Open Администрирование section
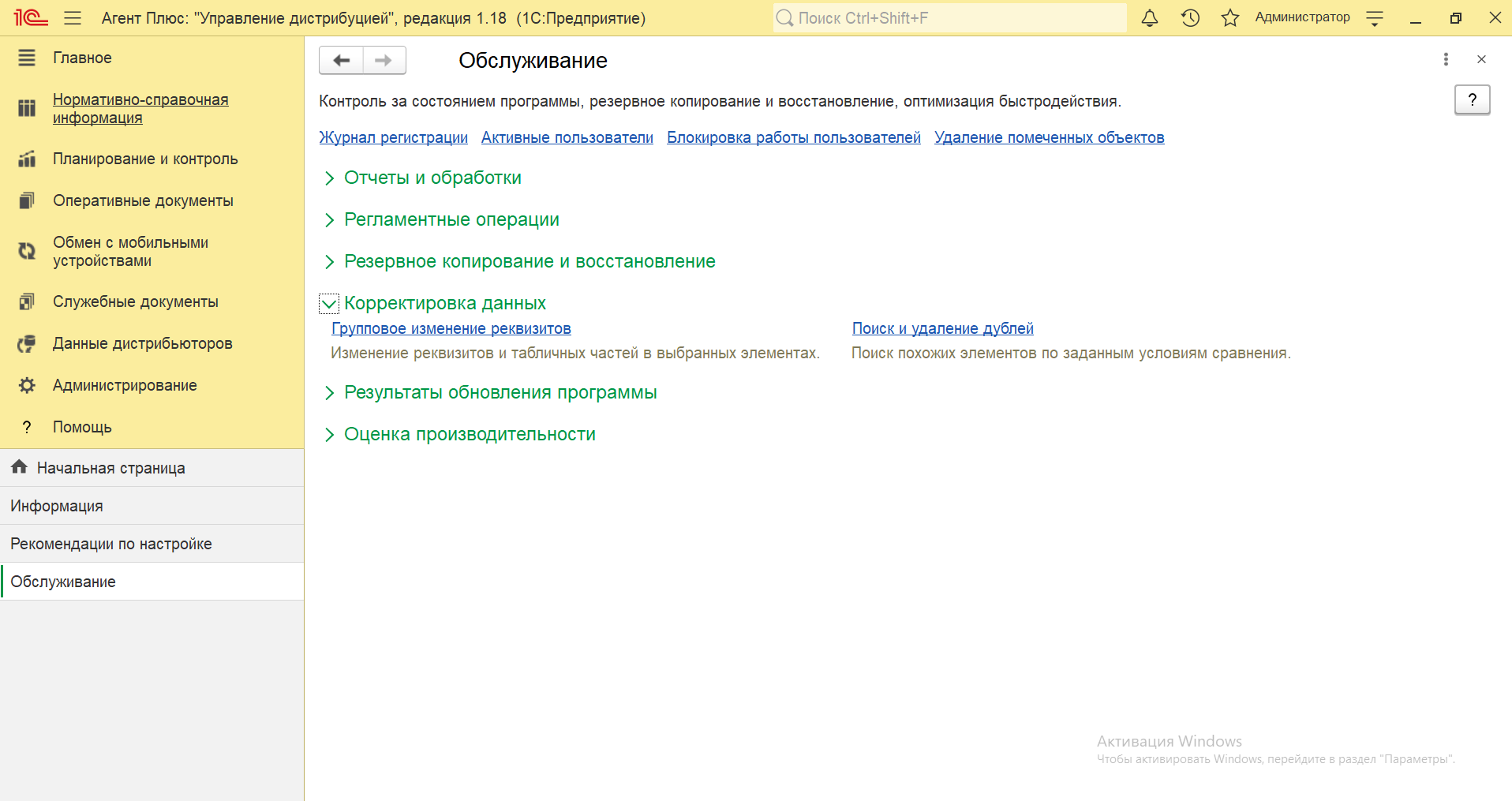This screenshot has width=1512, height=801. [125, 385]
